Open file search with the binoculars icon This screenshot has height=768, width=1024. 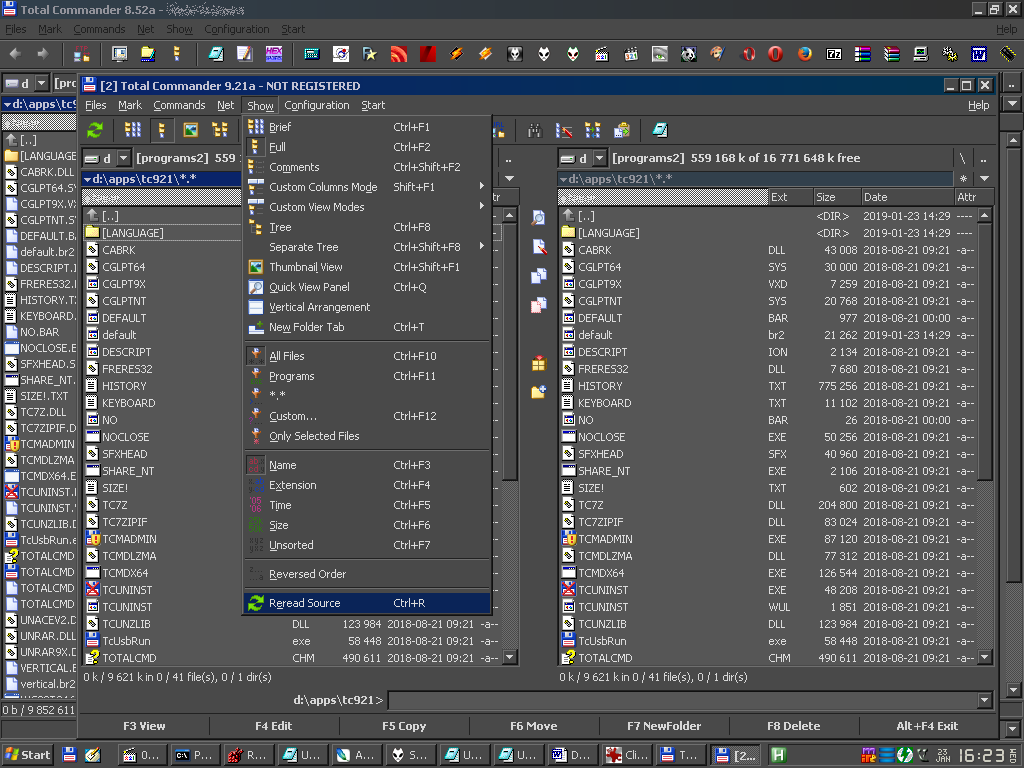(535, 131)
